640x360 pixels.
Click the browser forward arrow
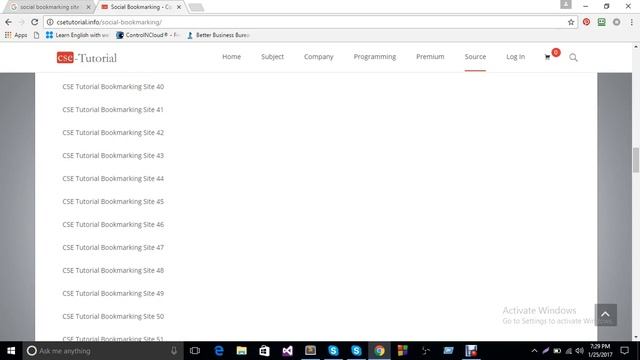[22, 22]
